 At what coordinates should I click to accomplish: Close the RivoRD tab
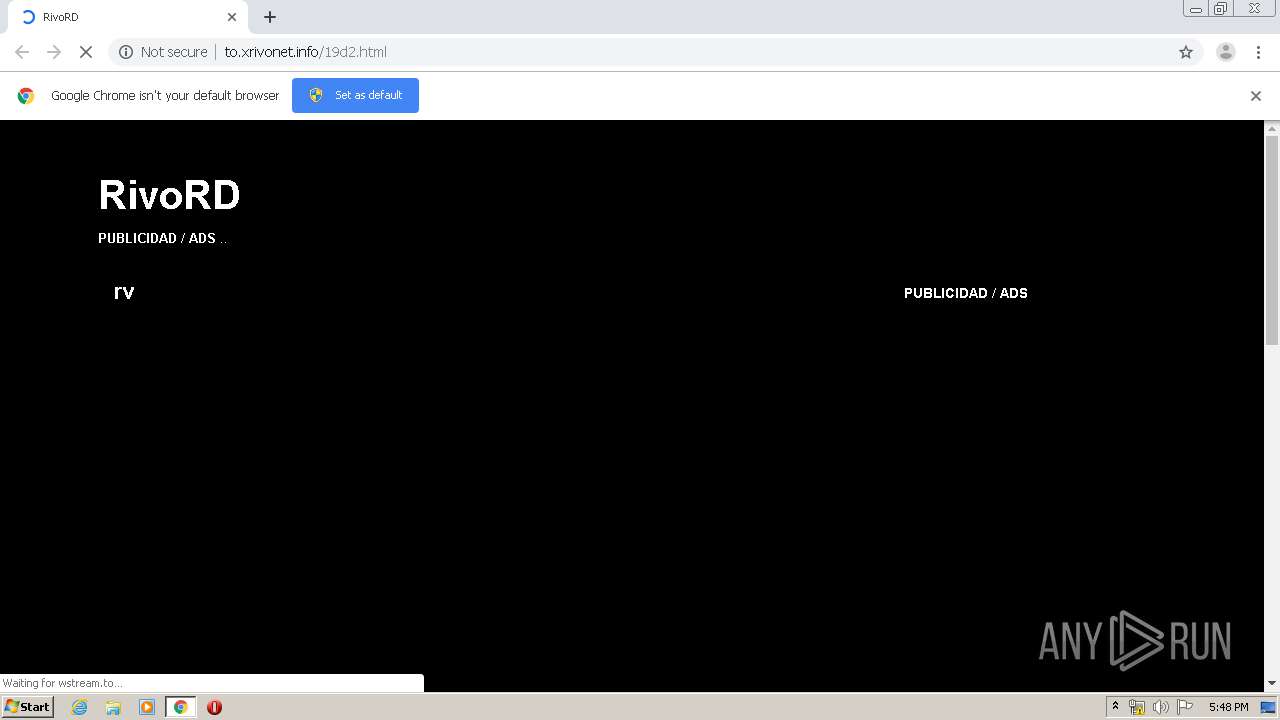(232, 17)
